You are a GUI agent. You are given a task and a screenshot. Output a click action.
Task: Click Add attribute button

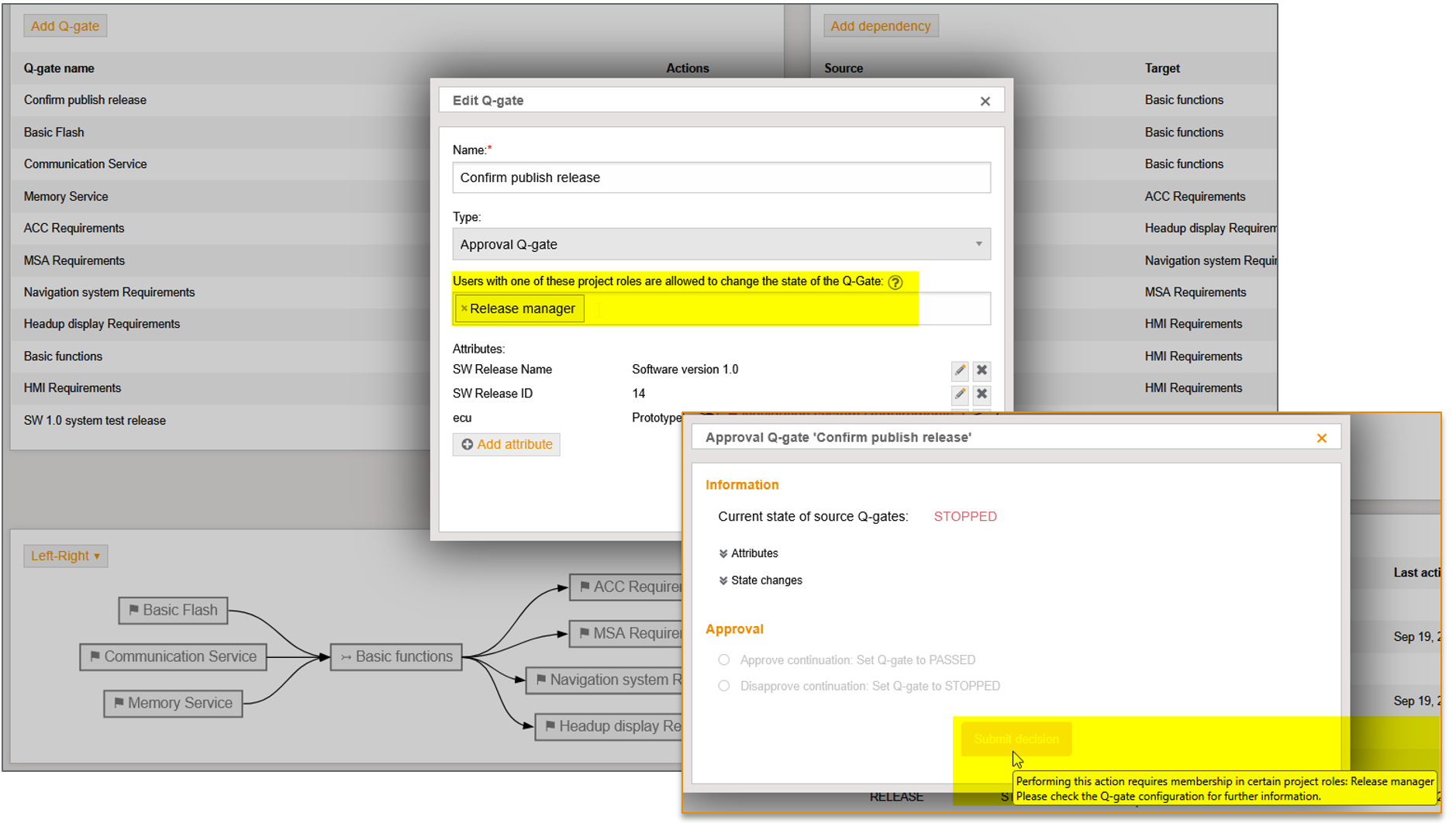[x=506, y=445]
